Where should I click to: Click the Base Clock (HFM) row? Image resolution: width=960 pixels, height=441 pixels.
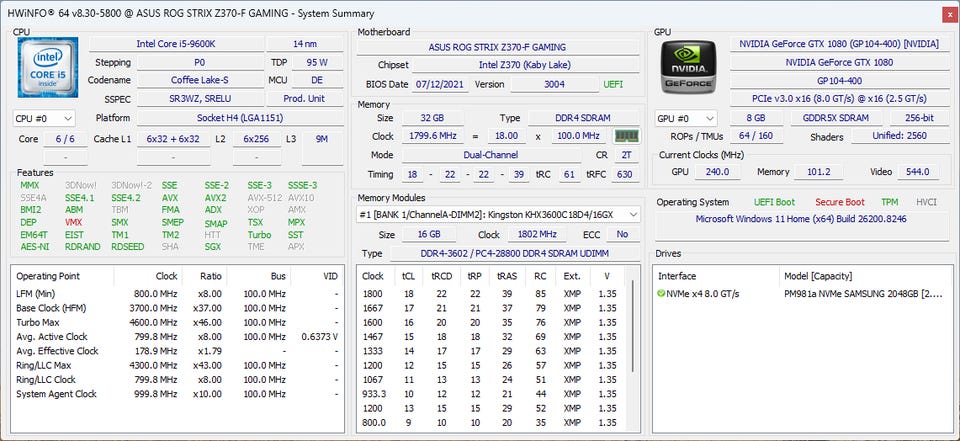(x=177, y=308)
